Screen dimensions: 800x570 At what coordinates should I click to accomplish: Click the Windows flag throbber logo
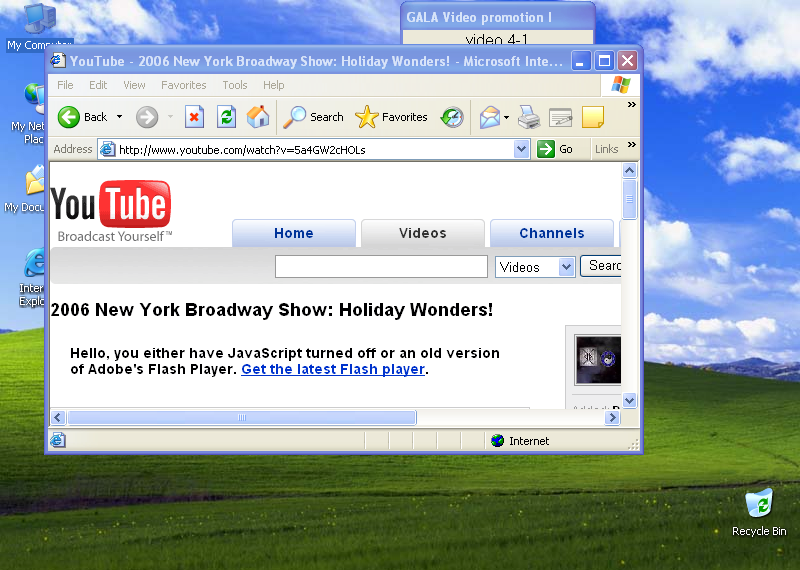click(620, 85)
